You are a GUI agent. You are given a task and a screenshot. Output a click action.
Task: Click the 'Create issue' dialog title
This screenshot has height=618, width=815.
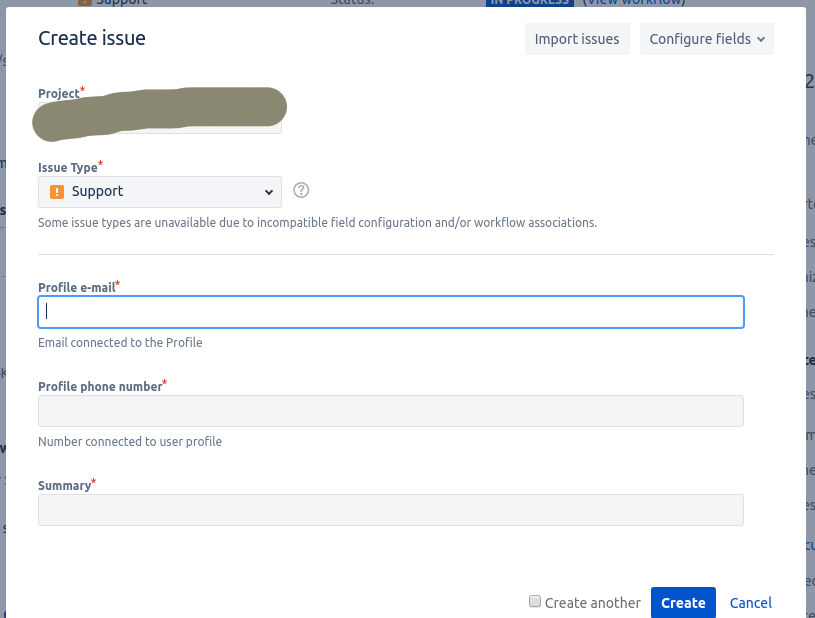92,38
